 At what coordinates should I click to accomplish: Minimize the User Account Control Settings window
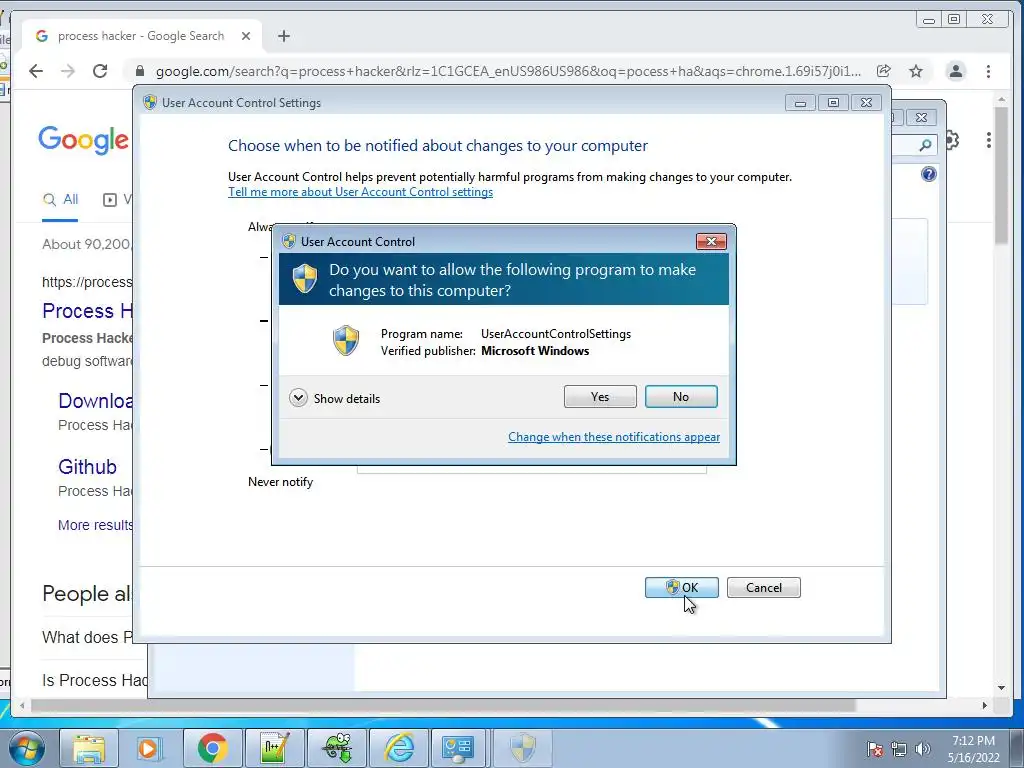click(800, 103)
